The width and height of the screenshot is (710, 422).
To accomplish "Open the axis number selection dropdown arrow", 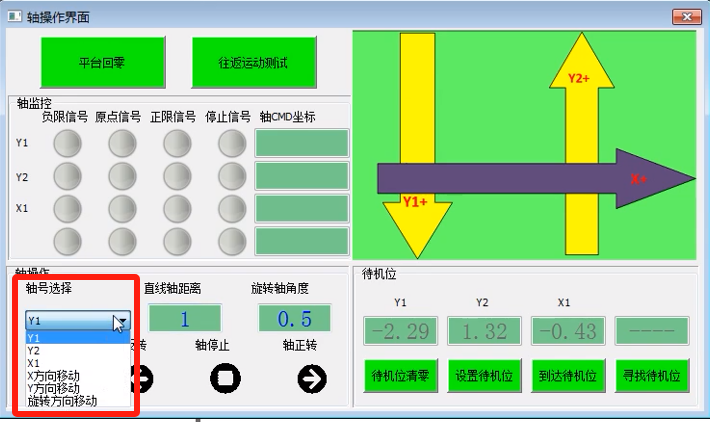I will tap(120, 321).
